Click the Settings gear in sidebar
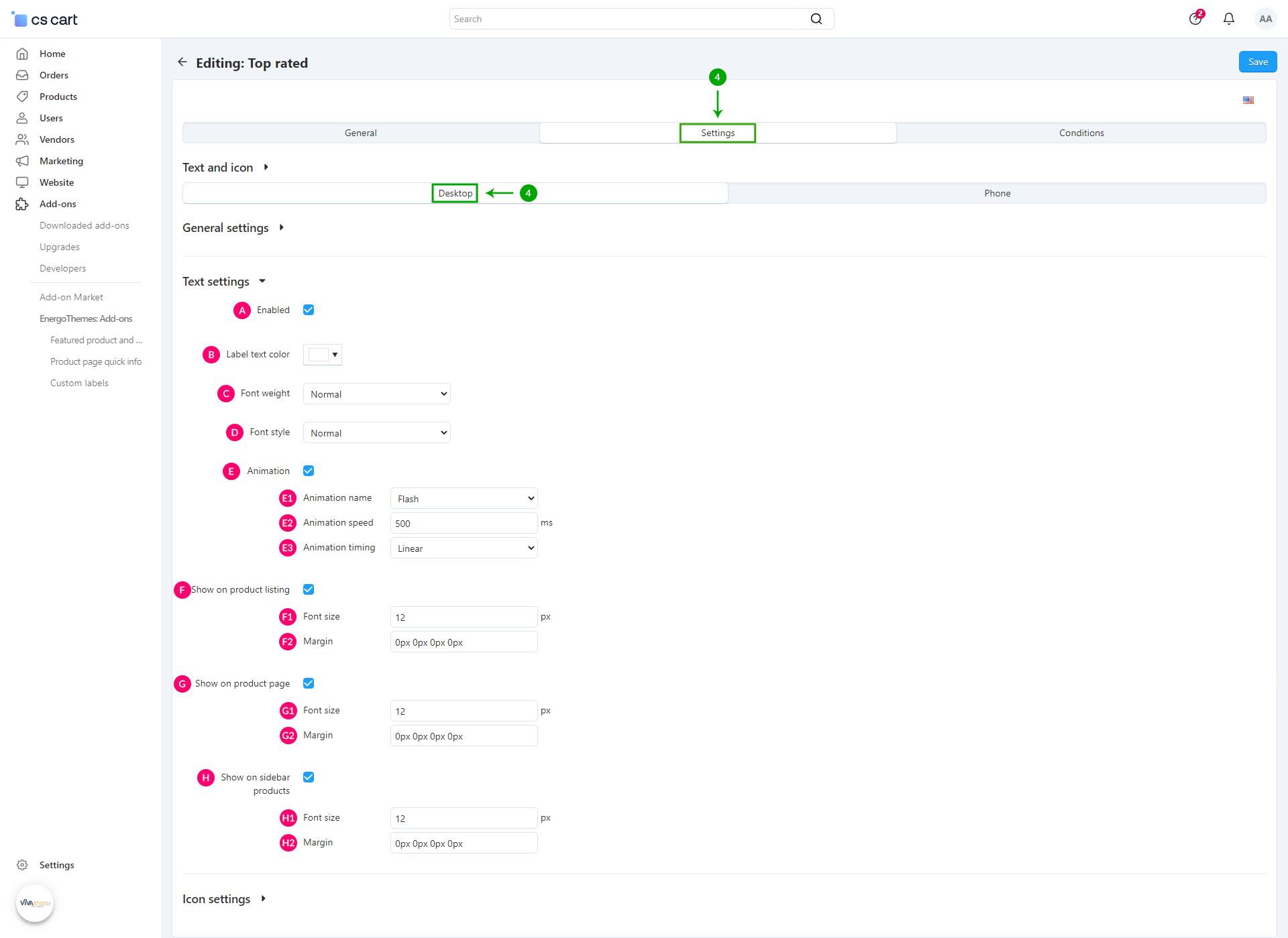Image resolution: width=1288 pixels, height=938 pixels. pyautogui.click(x=22, y=865)
